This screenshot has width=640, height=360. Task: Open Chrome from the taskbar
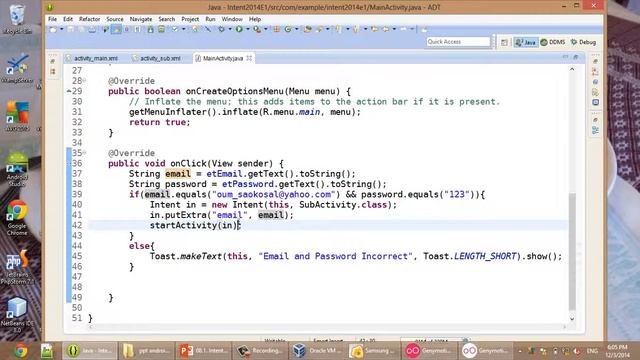tap(21, 351)
